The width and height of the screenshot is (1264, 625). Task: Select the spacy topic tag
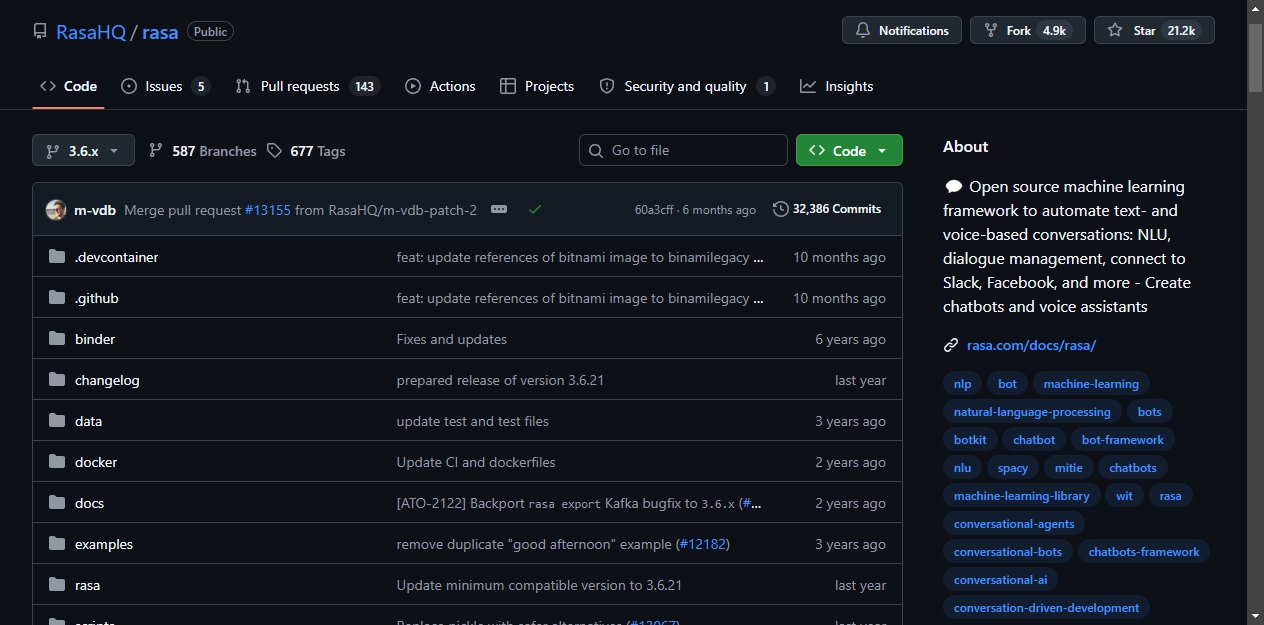click(1013, 468)
